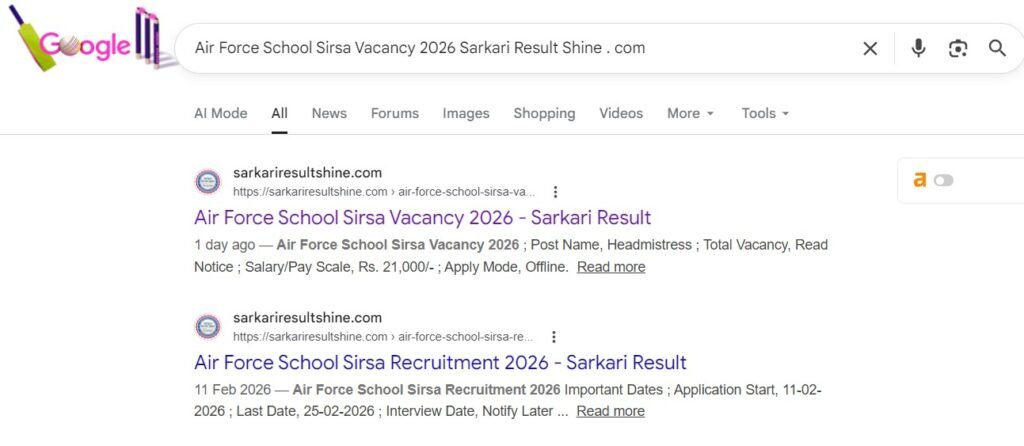Open options menu for Recruitment 2026 result
The height and width of the screenshot is (446, 1024).
[553, 337]
